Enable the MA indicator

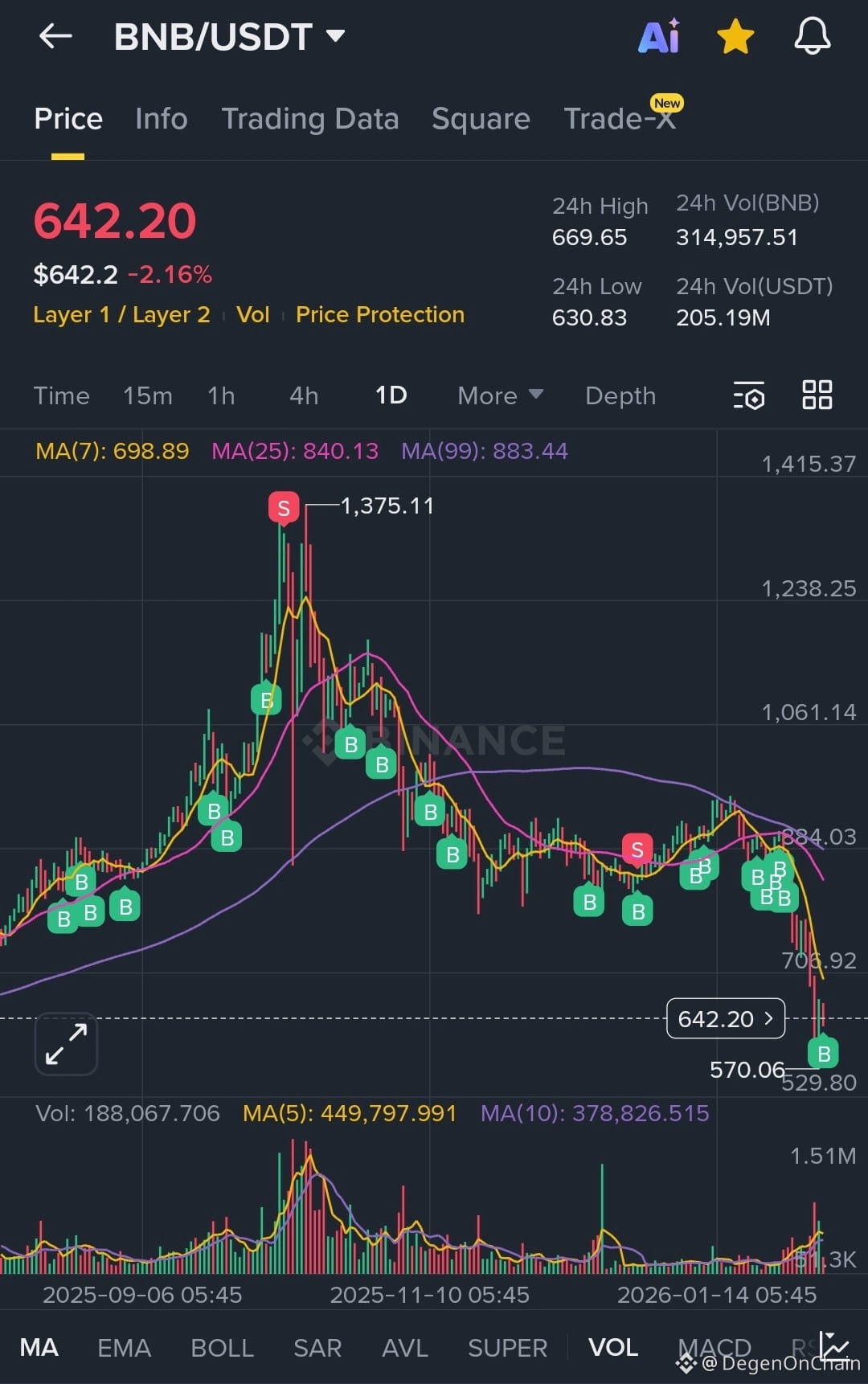pyautogui.click(x=39, y=1348)
